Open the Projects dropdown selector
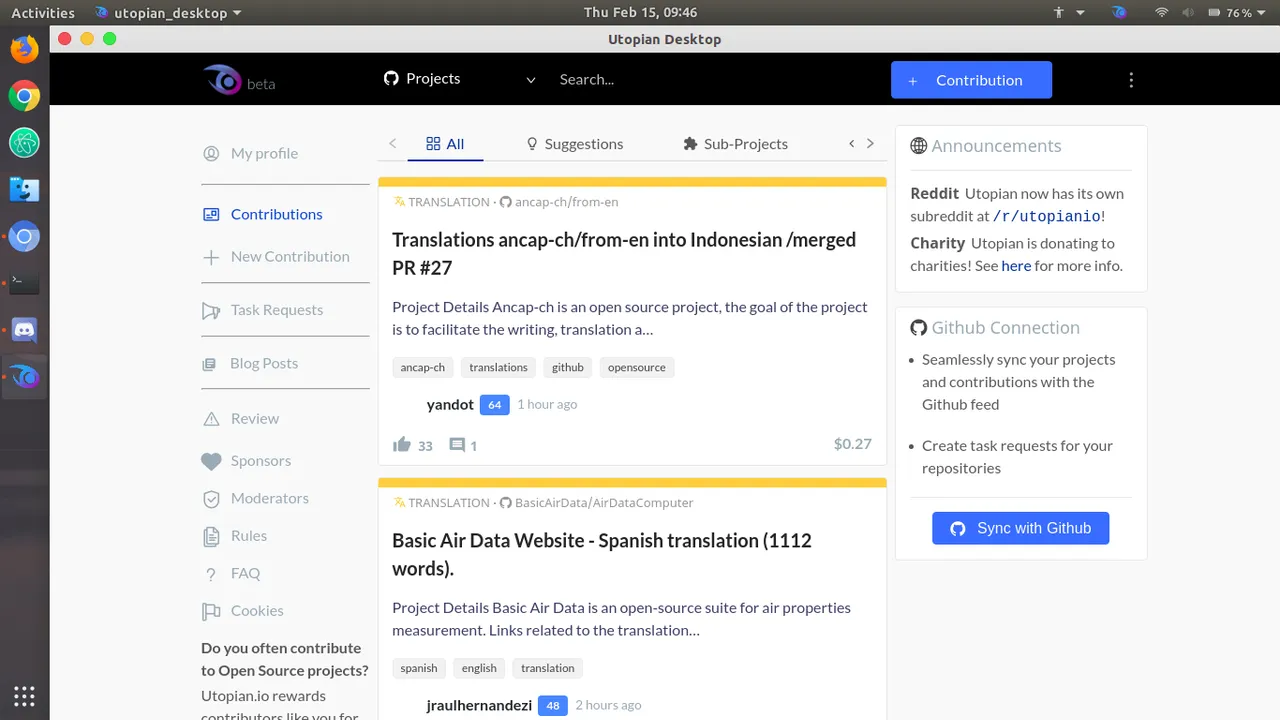 460,79
